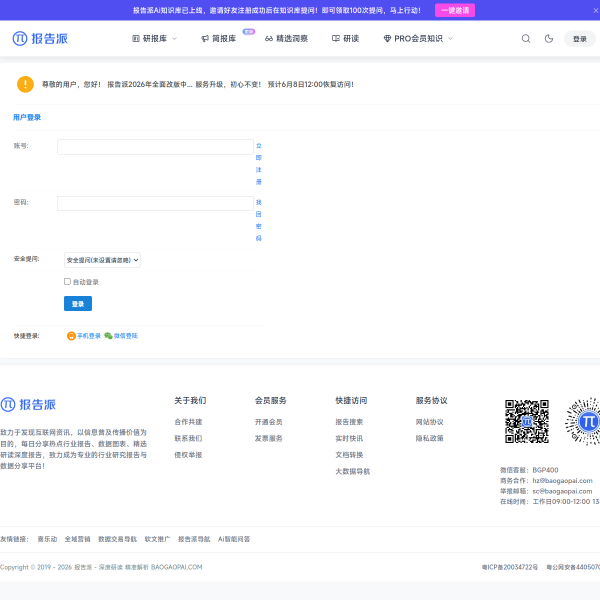Open friendly link 报告派导航
The image size is (600, 600).
click(194, 539)
